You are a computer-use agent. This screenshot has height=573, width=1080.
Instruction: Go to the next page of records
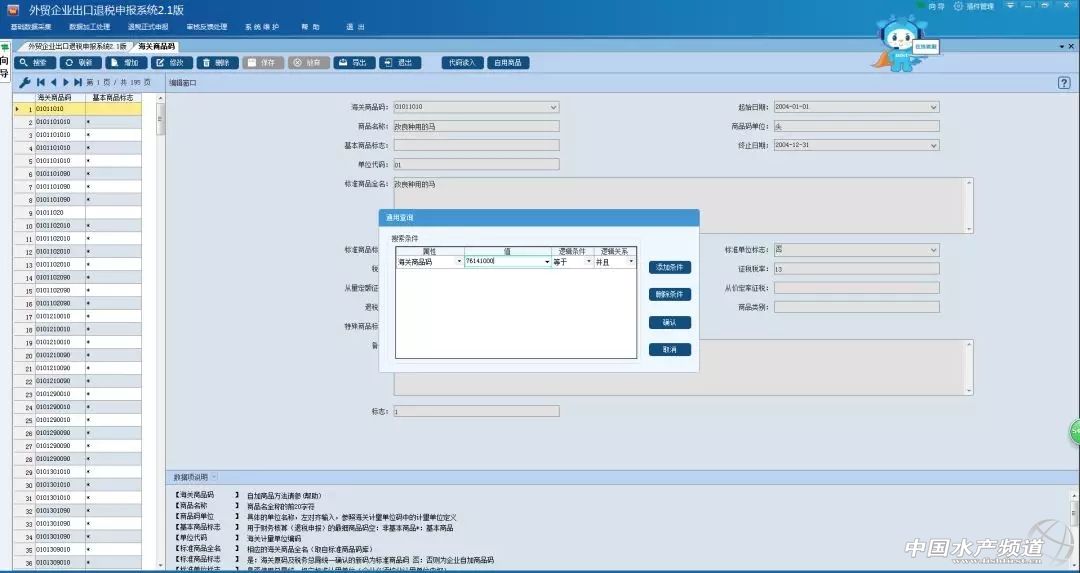pos(66,82)
